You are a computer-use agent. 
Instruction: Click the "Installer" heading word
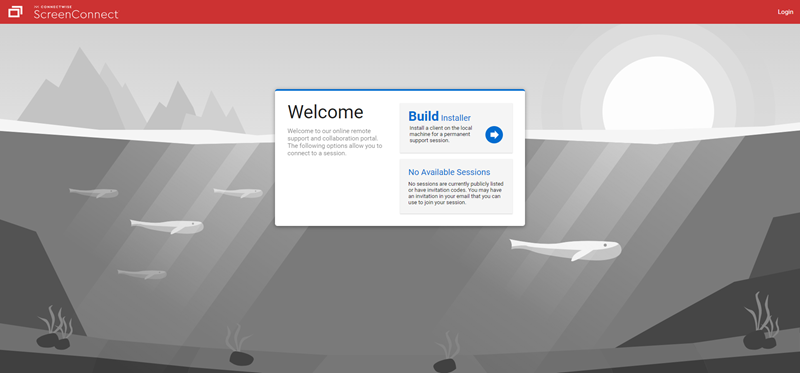click(x=456, y=118)
